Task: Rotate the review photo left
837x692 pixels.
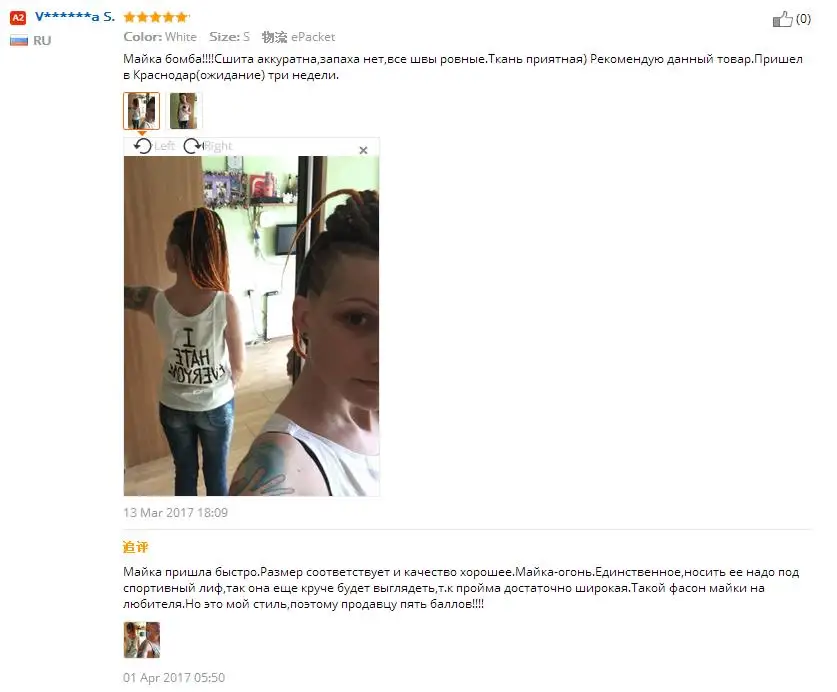Action: coord(143,146)
